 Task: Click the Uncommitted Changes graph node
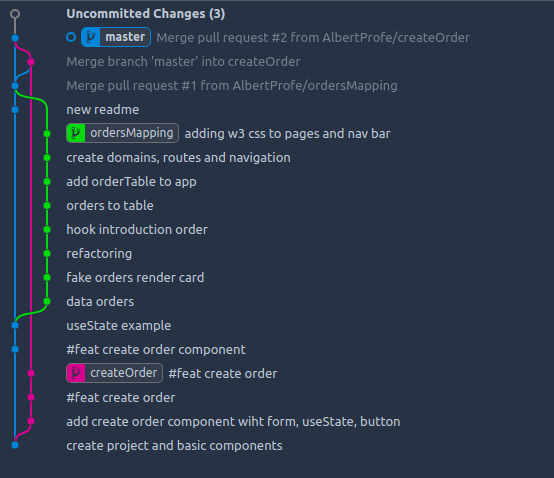15,14
